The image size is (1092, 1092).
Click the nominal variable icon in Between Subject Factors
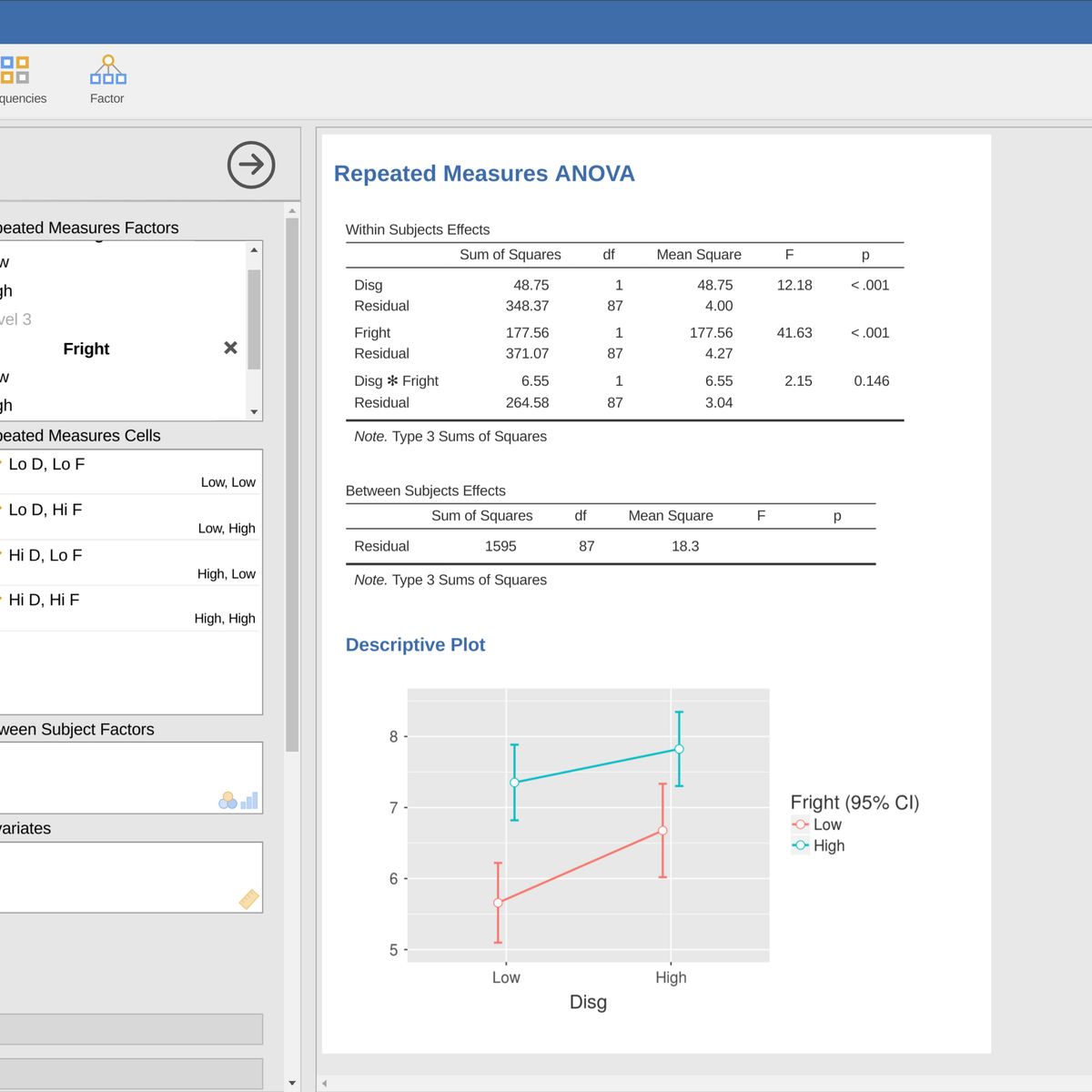click(227, 800)
